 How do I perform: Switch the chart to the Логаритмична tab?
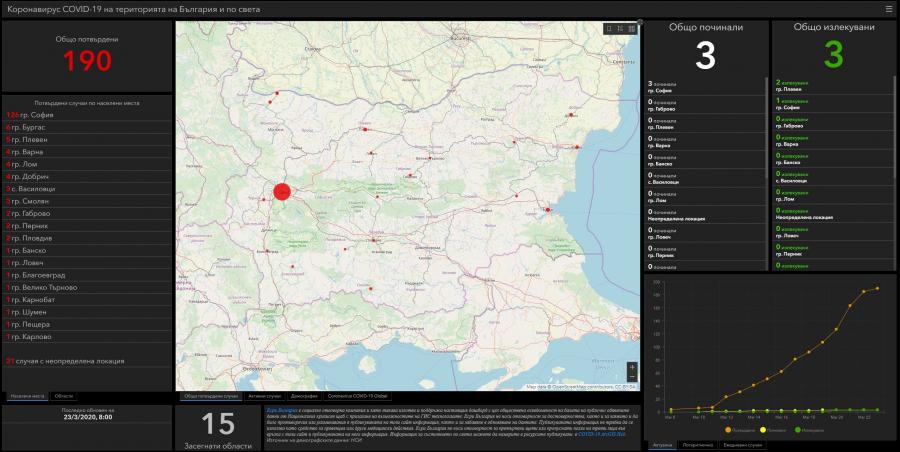click(x=697, y=444)
